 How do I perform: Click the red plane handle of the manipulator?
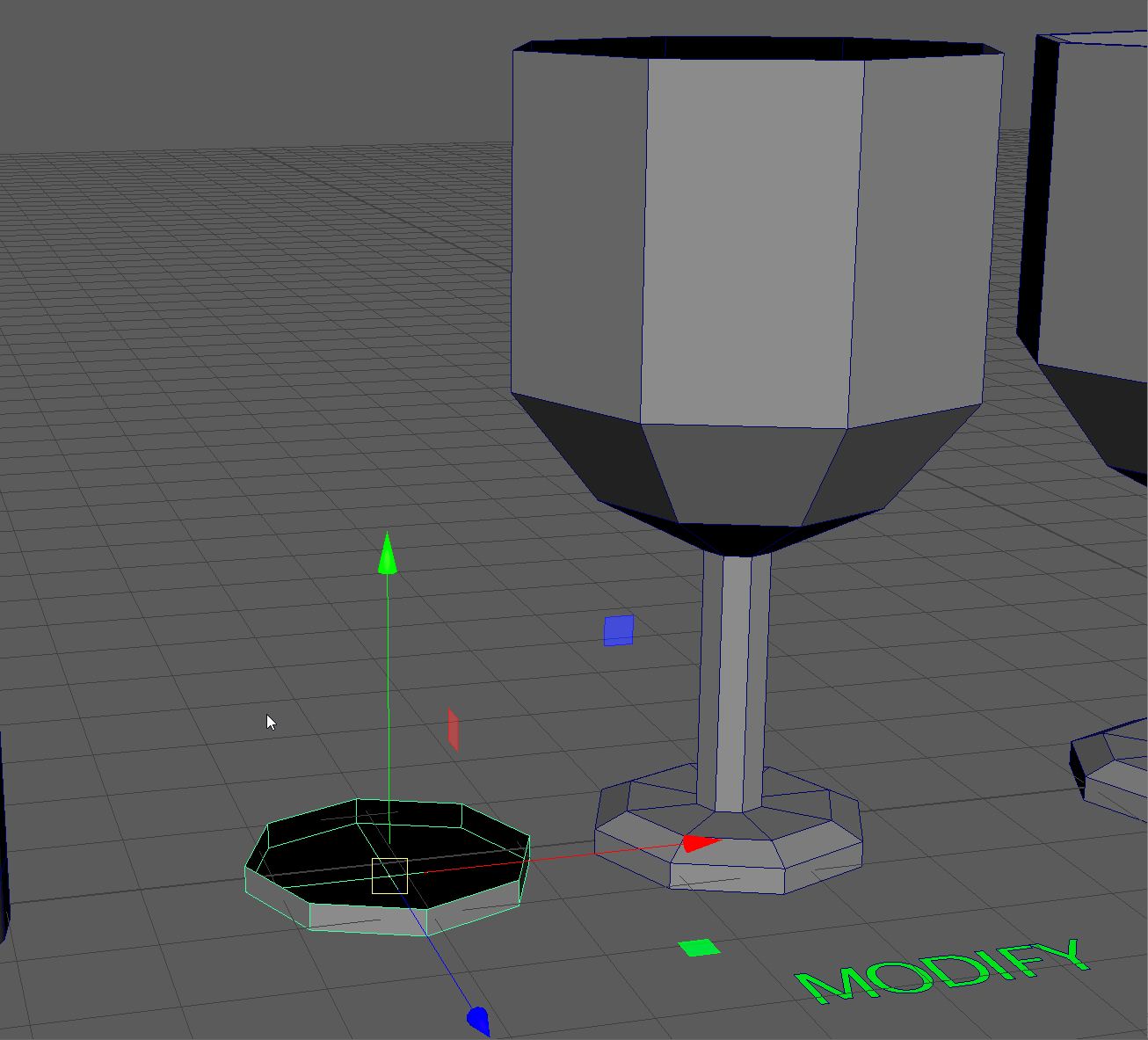coord(453,730)
